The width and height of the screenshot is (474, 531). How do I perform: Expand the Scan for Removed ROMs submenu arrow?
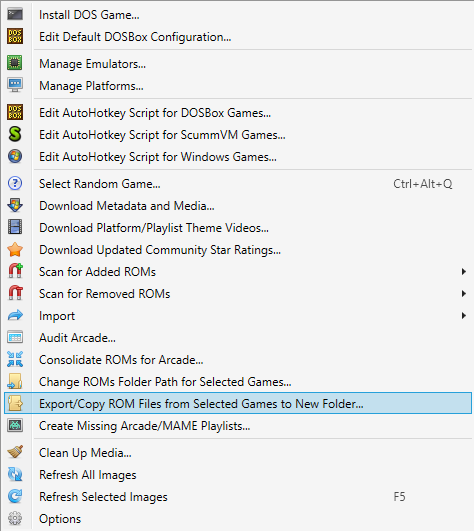click(x=464, y=294)
